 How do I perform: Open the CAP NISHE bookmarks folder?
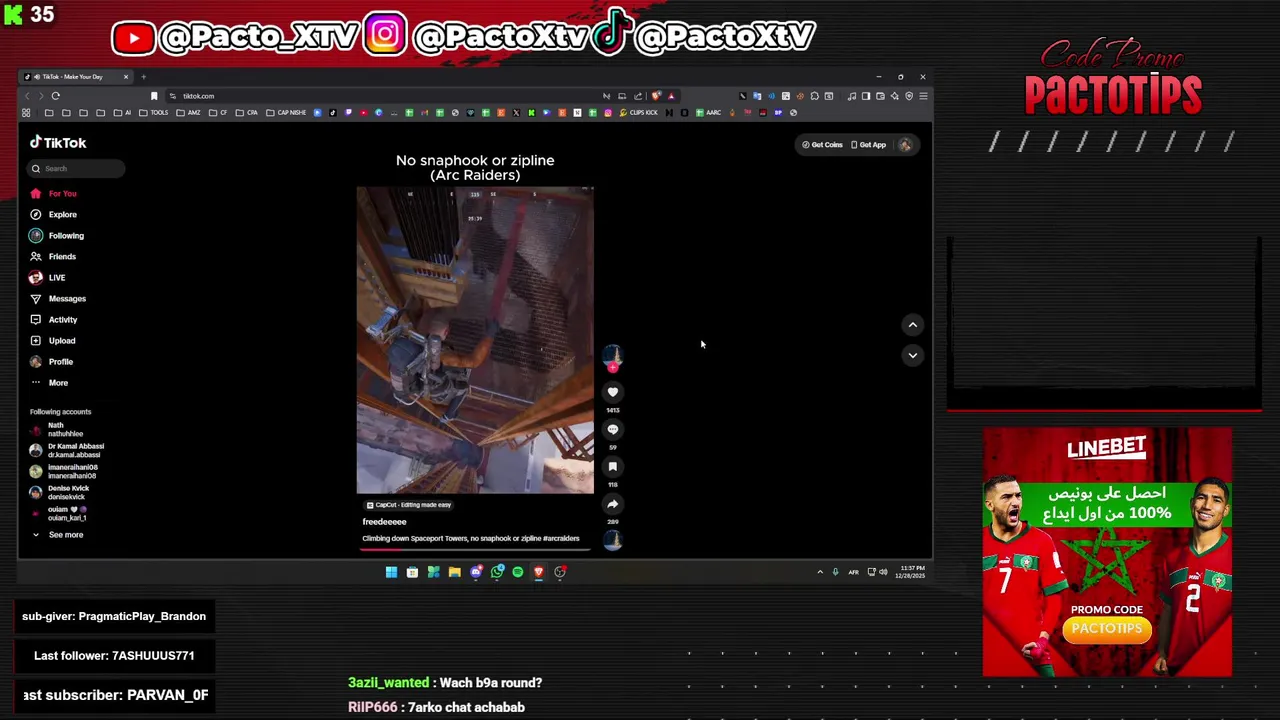point(285,113)
